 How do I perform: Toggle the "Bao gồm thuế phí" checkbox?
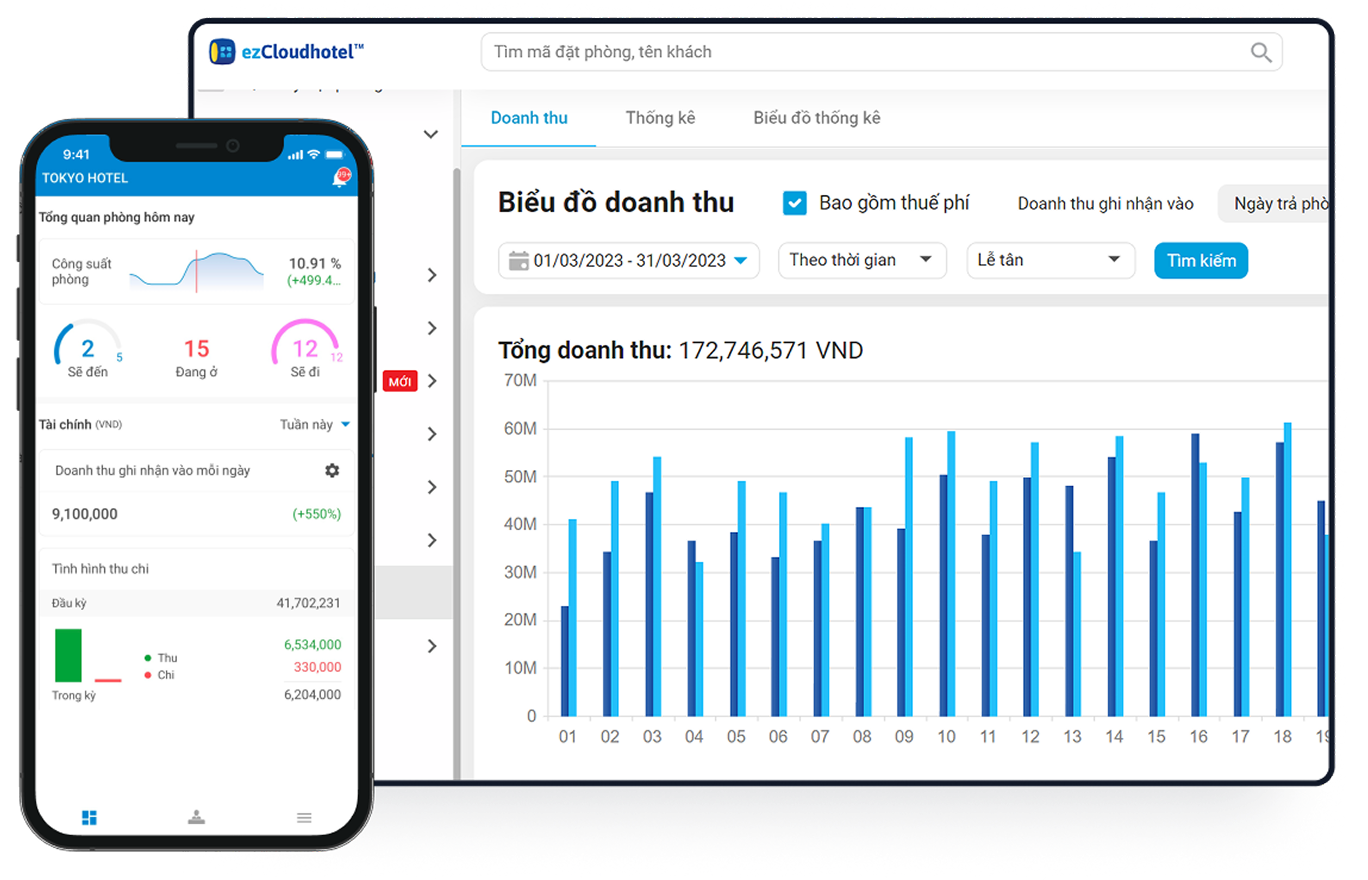tap(795, 203)
